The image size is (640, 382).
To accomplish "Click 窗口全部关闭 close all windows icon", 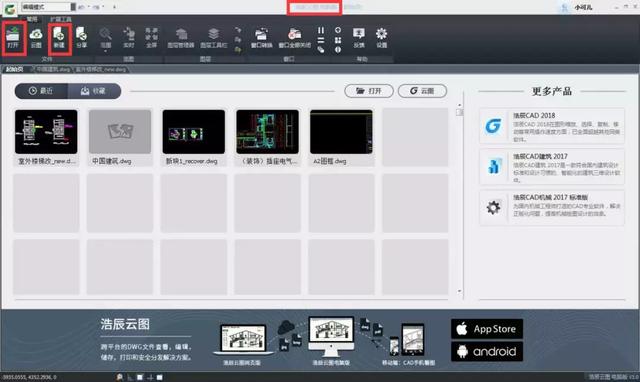I will point(295,38).
